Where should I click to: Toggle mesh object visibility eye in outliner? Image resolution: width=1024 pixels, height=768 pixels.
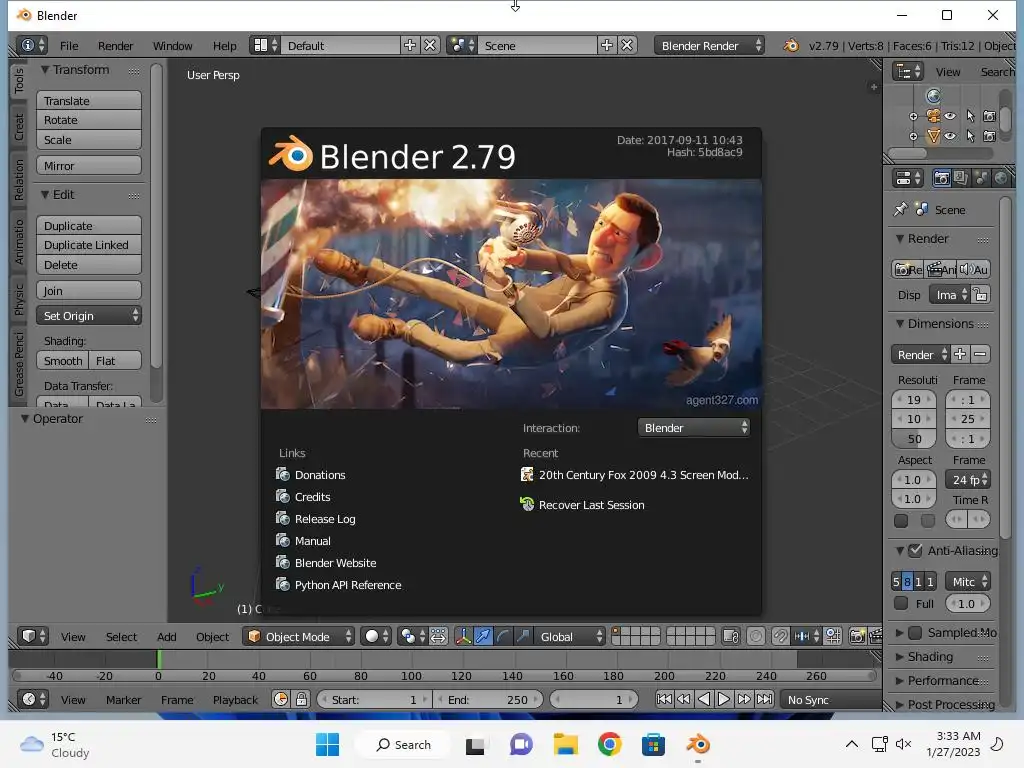951,136
